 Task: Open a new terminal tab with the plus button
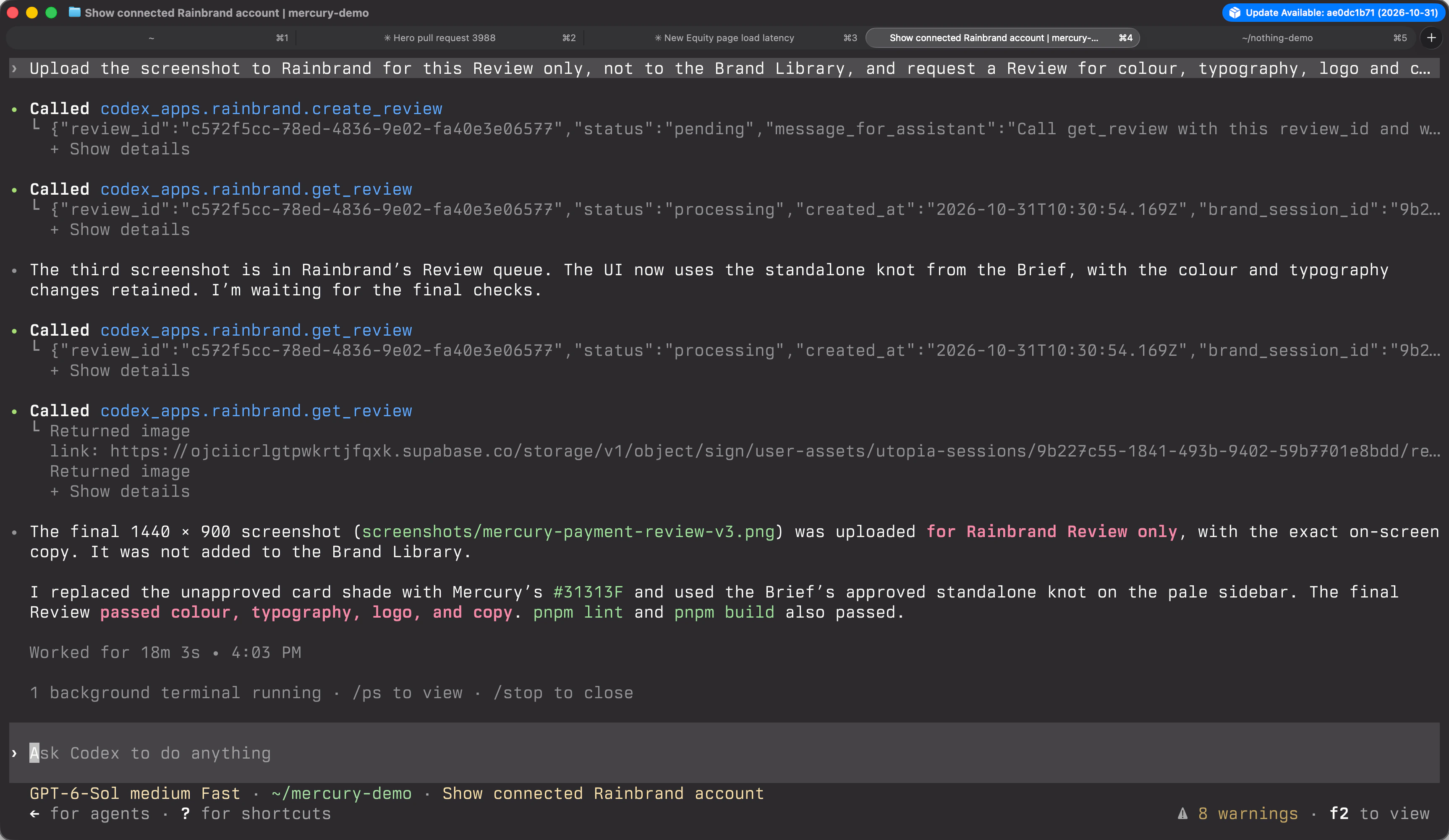1431,38
